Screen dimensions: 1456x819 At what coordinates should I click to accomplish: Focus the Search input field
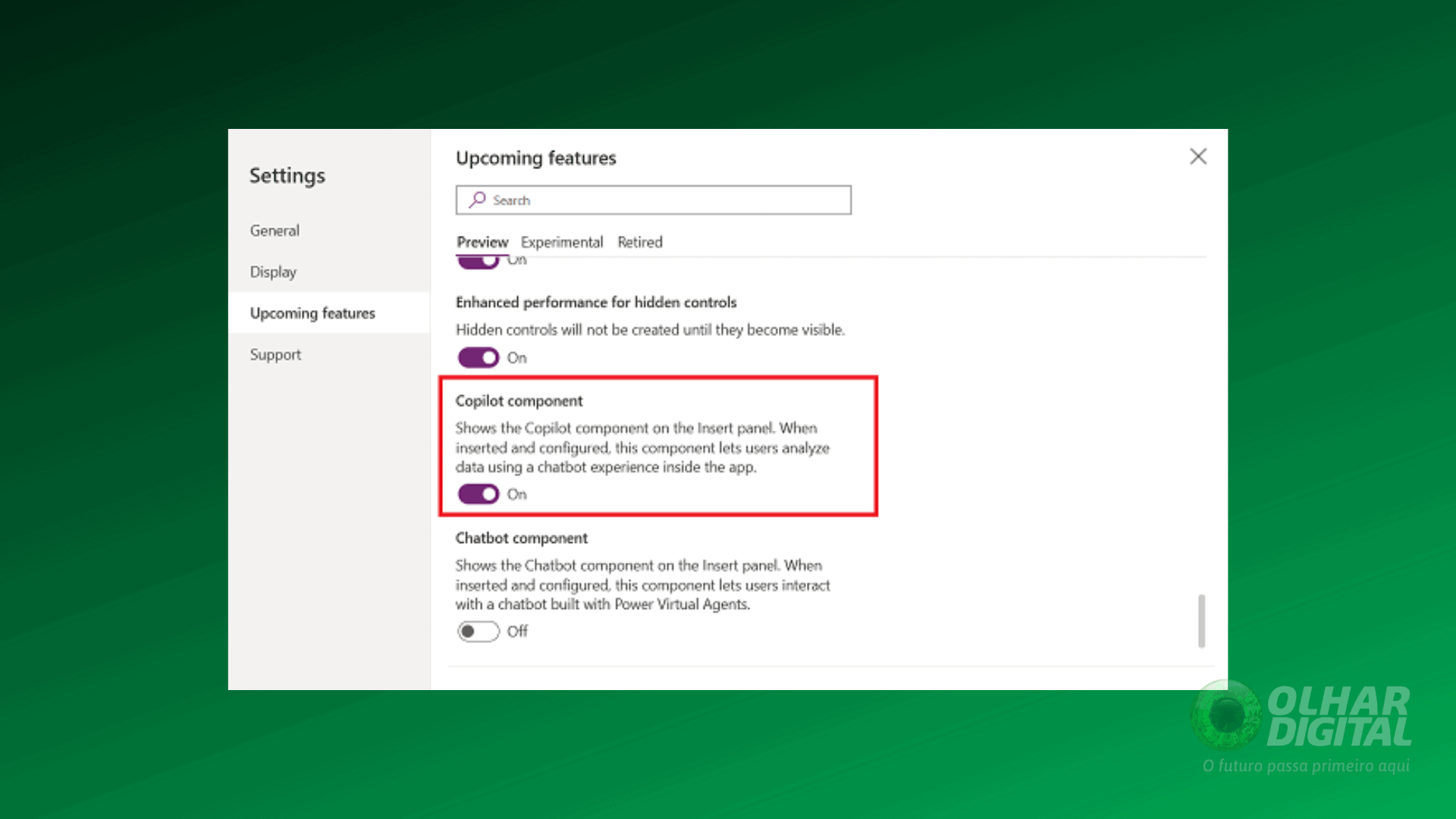coord(653,200)
